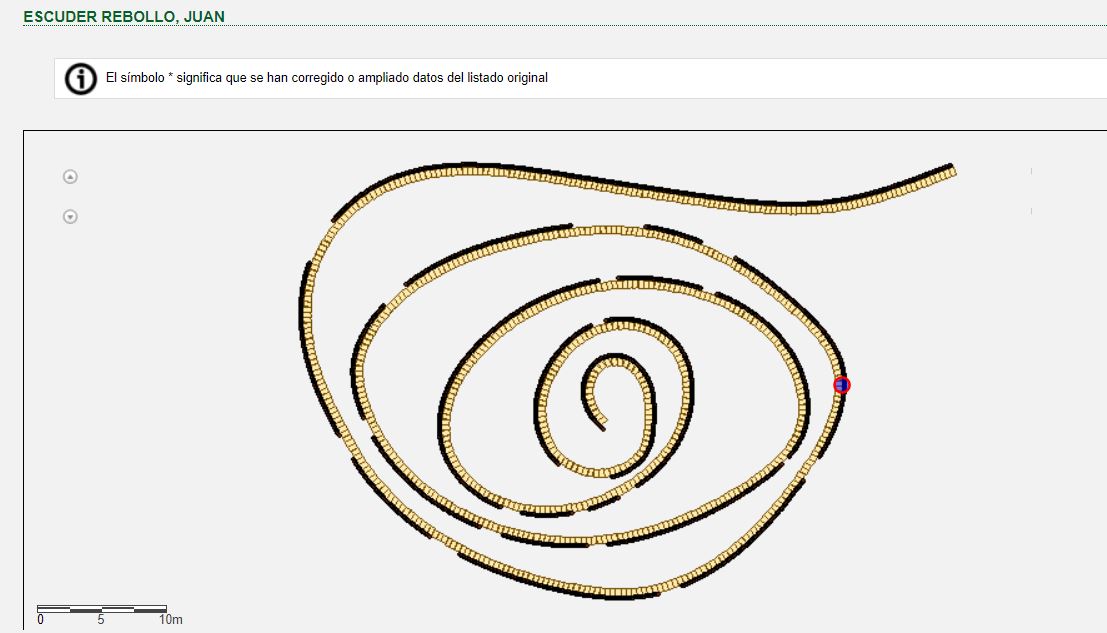
Task: Click the map scale bar graphic
Action: click(x=101, y=608)
